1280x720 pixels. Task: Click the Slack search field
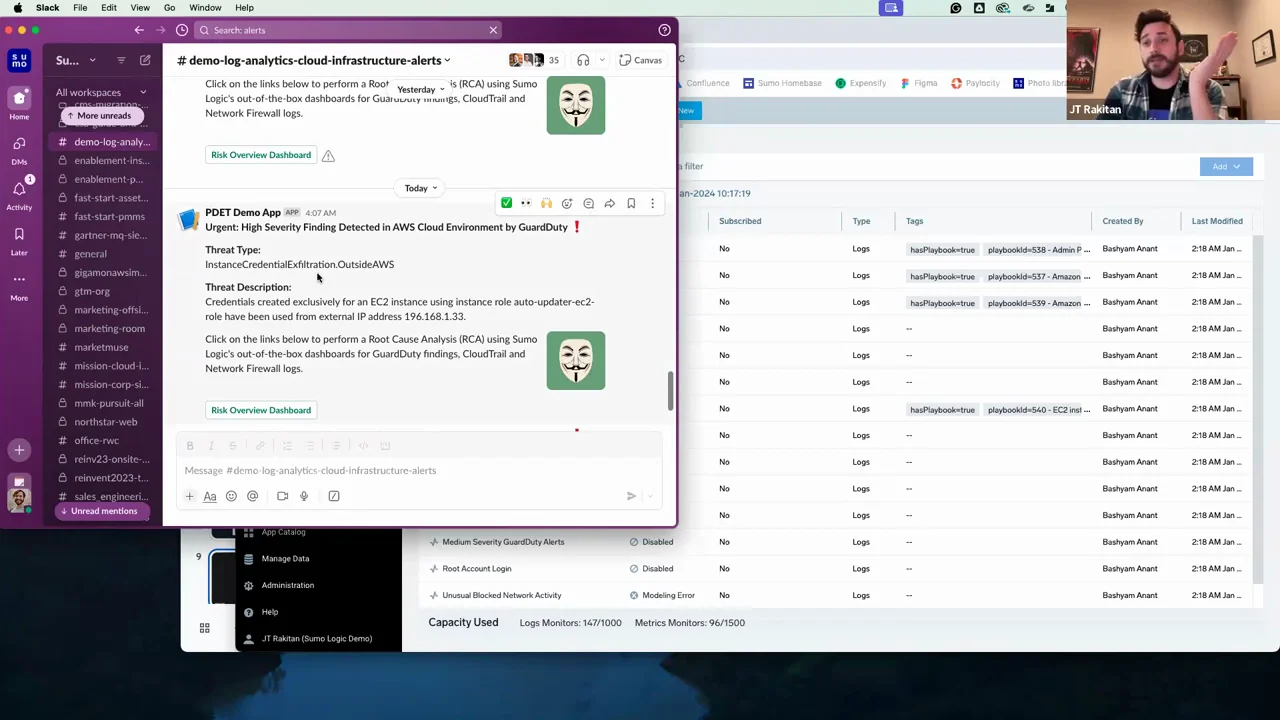[x=347, y=30]
